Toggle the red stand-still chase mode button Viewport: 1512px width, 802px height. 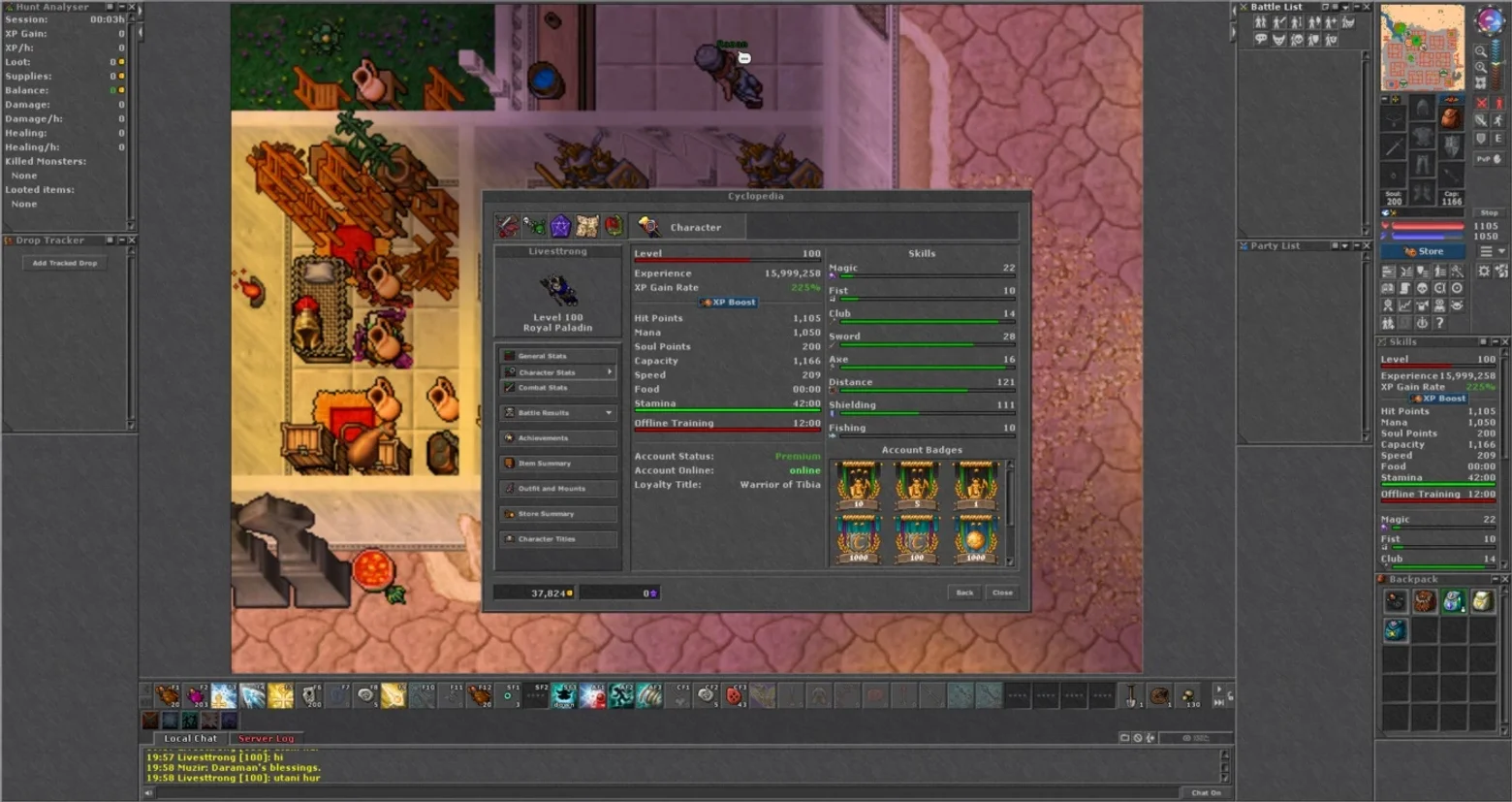tap(1498, 103)
